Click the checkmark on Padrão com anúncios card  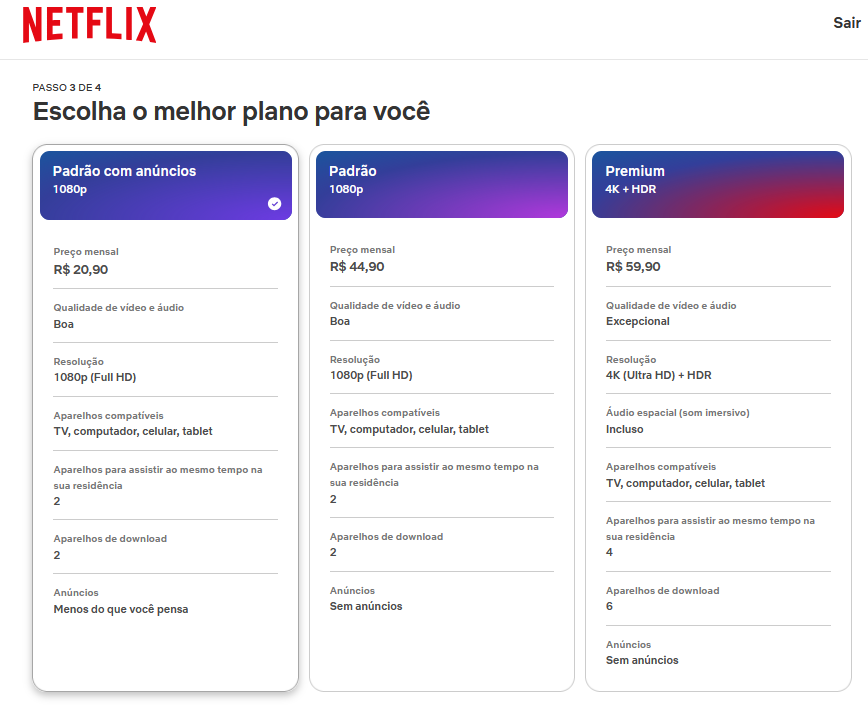click(x=273, y=204)
